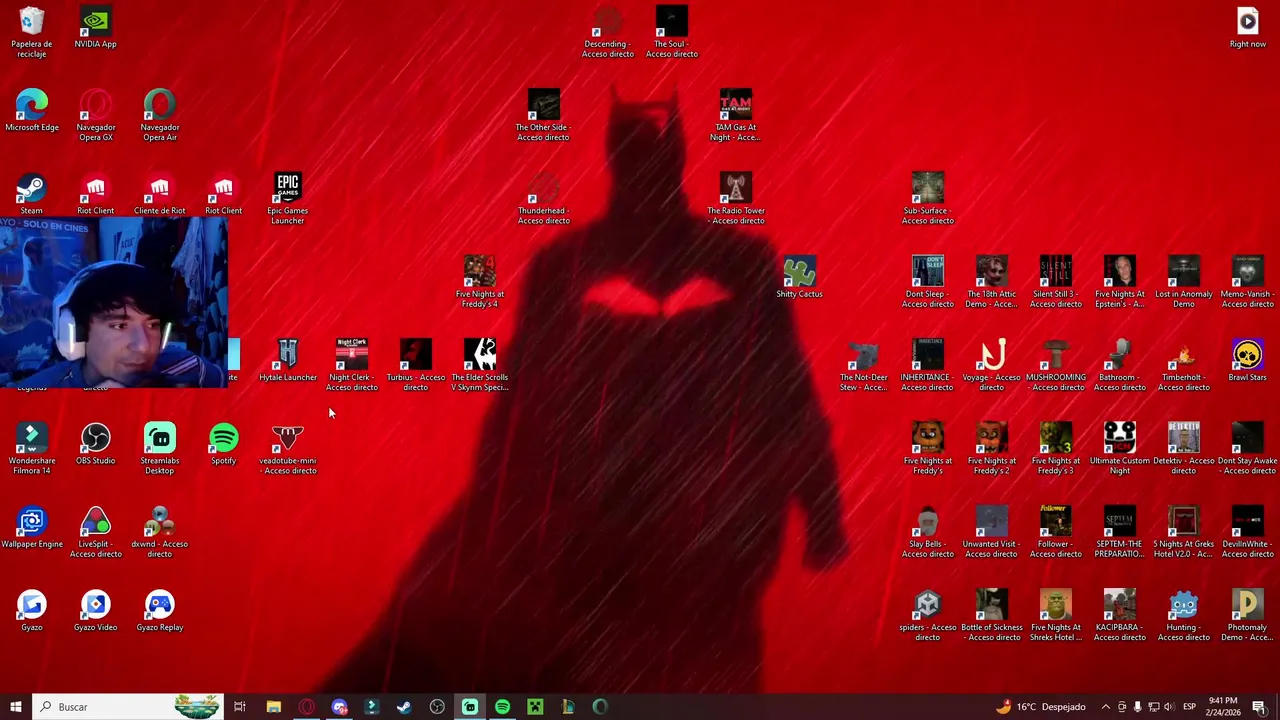Select the OBS Studio desktop icon
Viewport: 1280px width, 720px height.
click(x=96, y=444)
